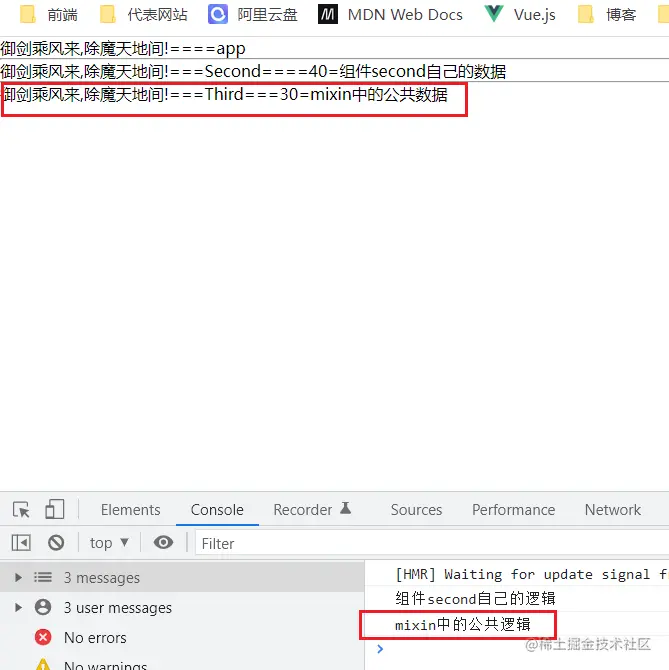Click the 组件second自己的逻辑 log line
669x670 pixels.
[x=475, y=599]
